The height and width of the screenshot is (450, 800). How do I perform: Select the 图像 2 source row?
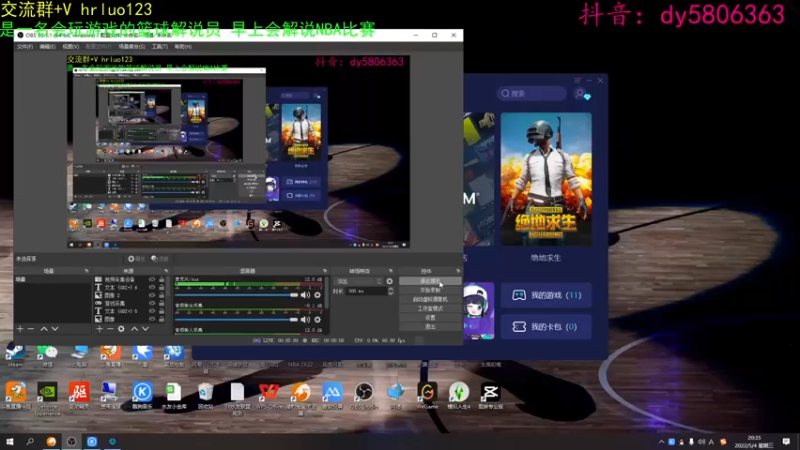[x=130, y=295]
